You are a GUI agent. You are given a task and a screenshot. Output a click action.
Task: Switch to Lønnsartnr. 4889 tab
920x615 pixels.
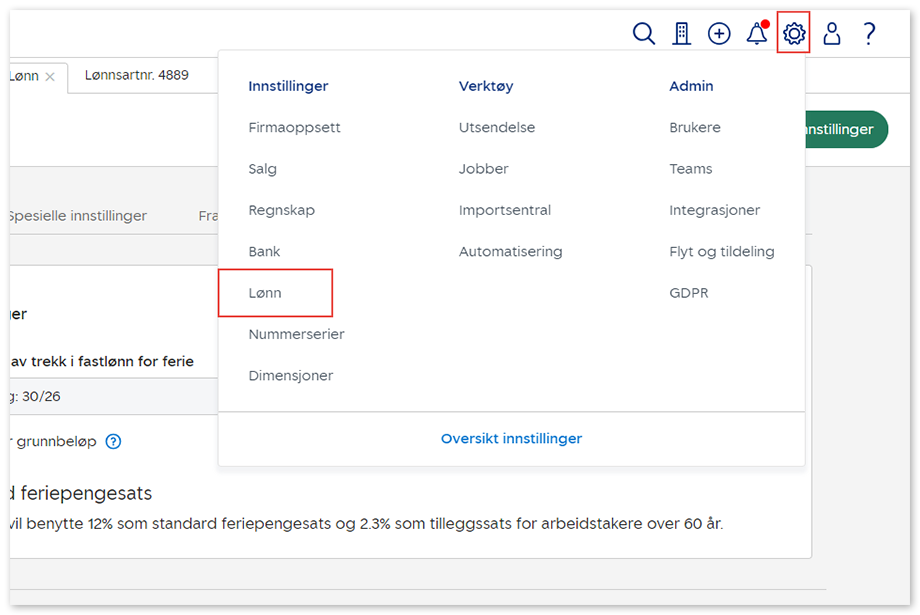(137, 75)
